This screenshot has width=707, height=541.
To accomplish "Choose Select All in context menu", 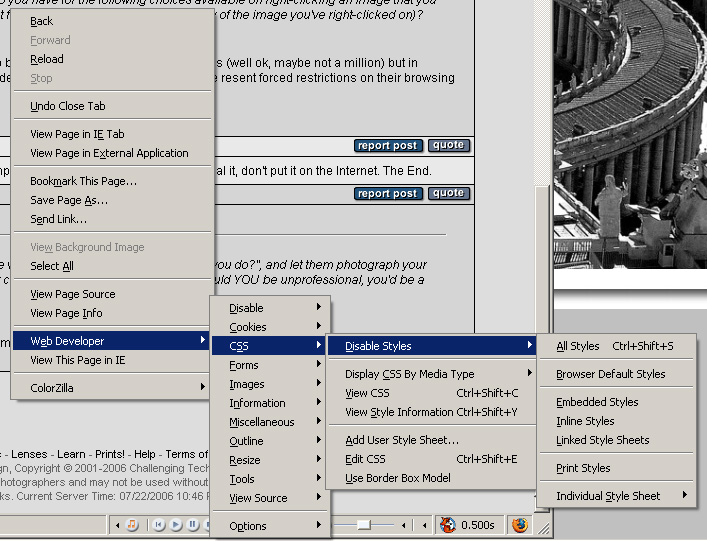I will 112,266.
